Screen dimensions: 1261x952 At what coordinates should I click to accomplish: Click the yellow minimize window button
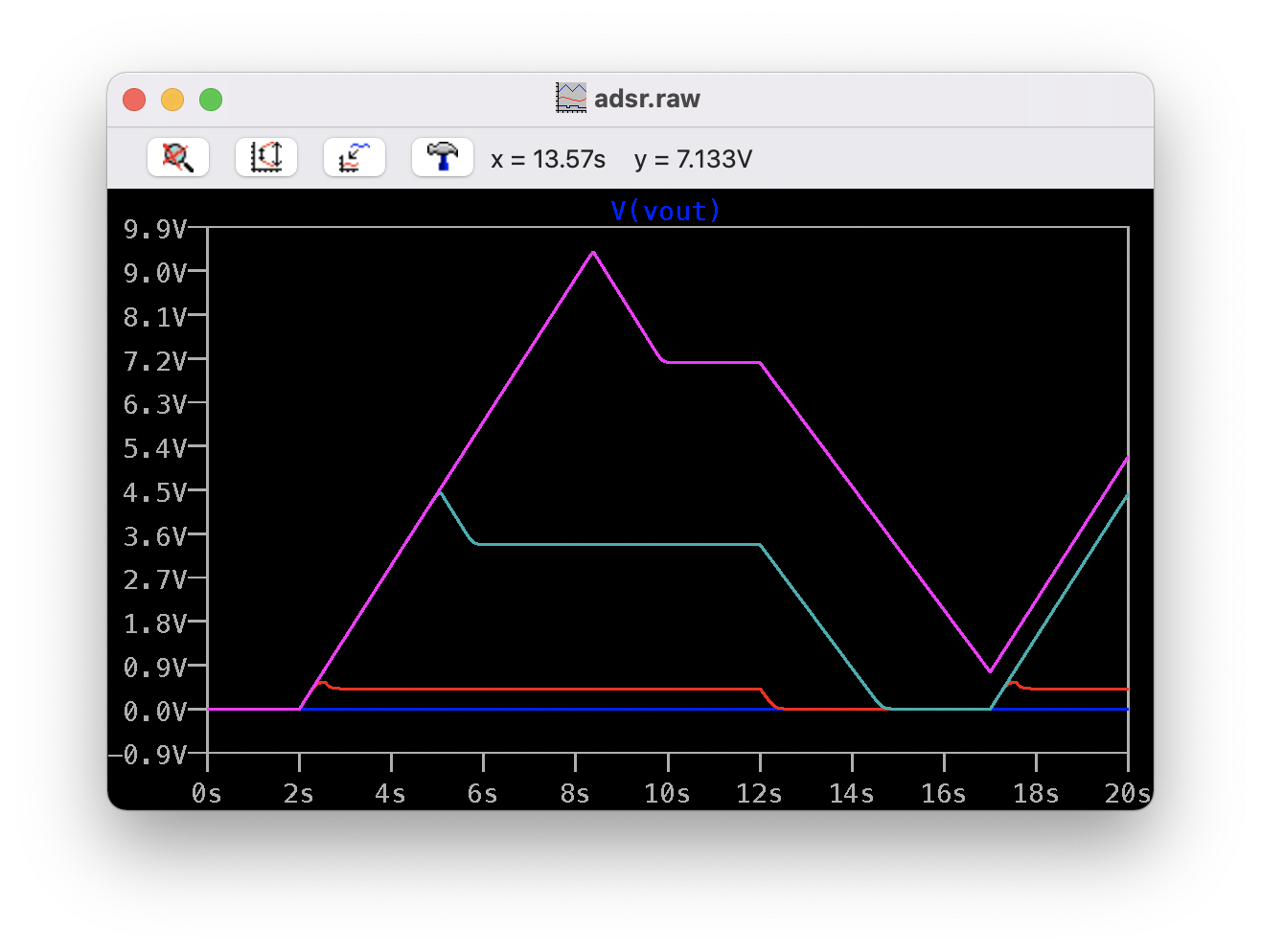click(x=172, y=100)
